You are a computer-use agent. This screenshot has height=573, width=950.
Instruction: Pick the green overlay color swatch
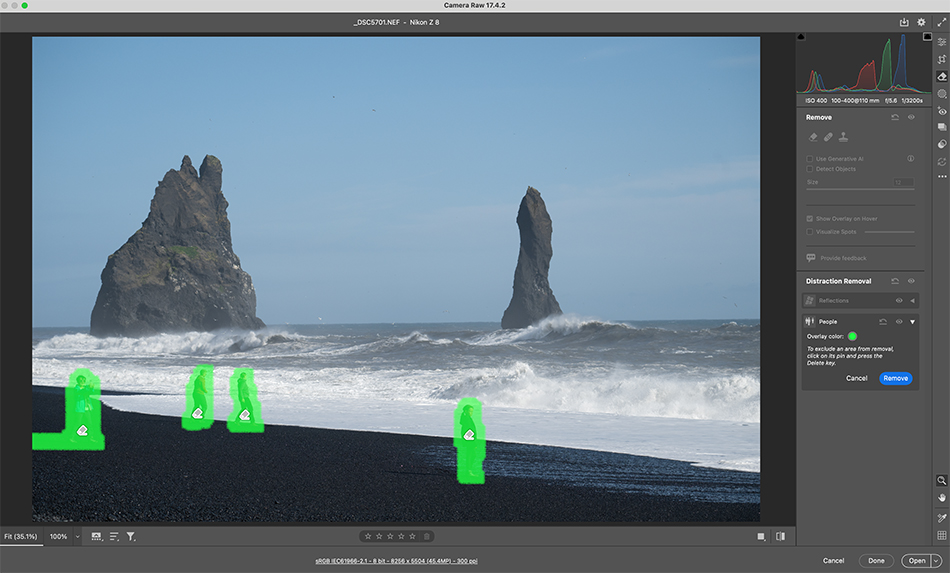(x=852, y=337)
